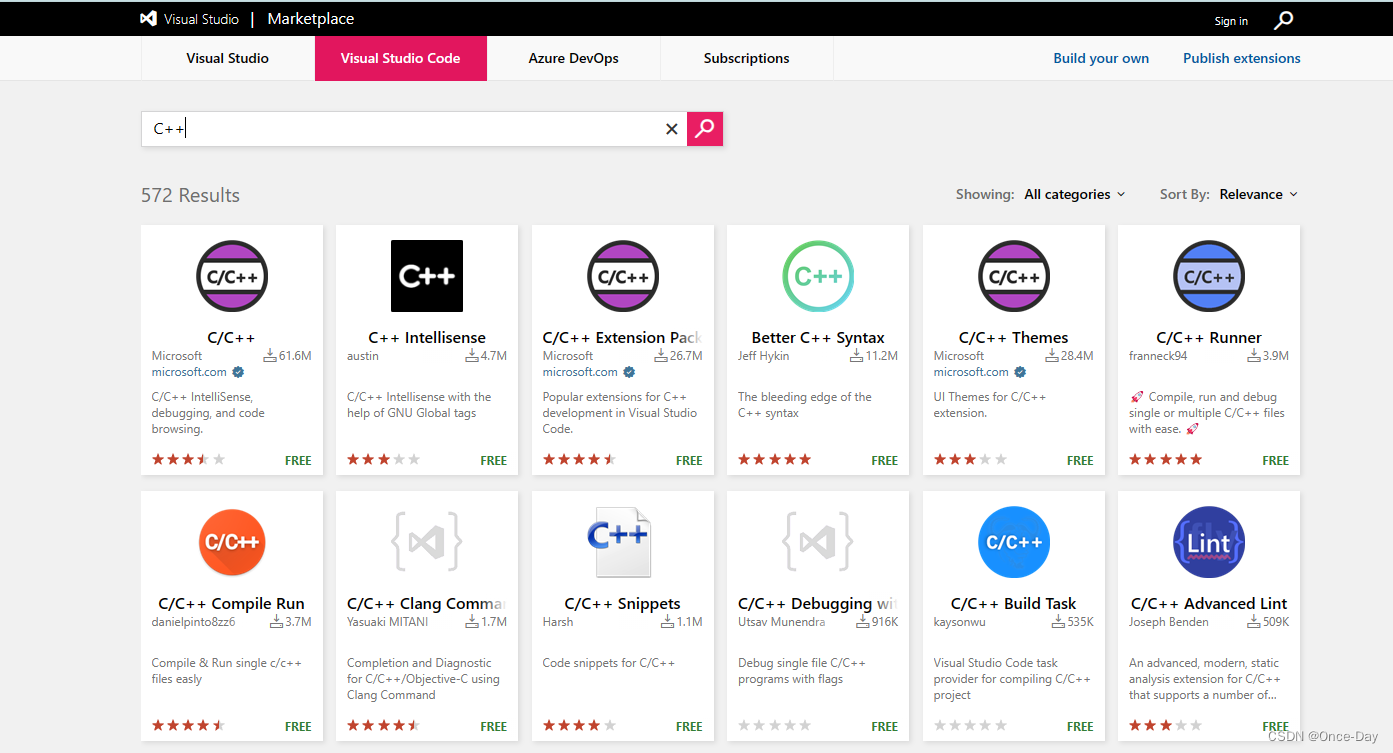This screenshot has width=1393, height=753.
Task: Click star rating on Better C++ Syntax card
Action: 774,460
